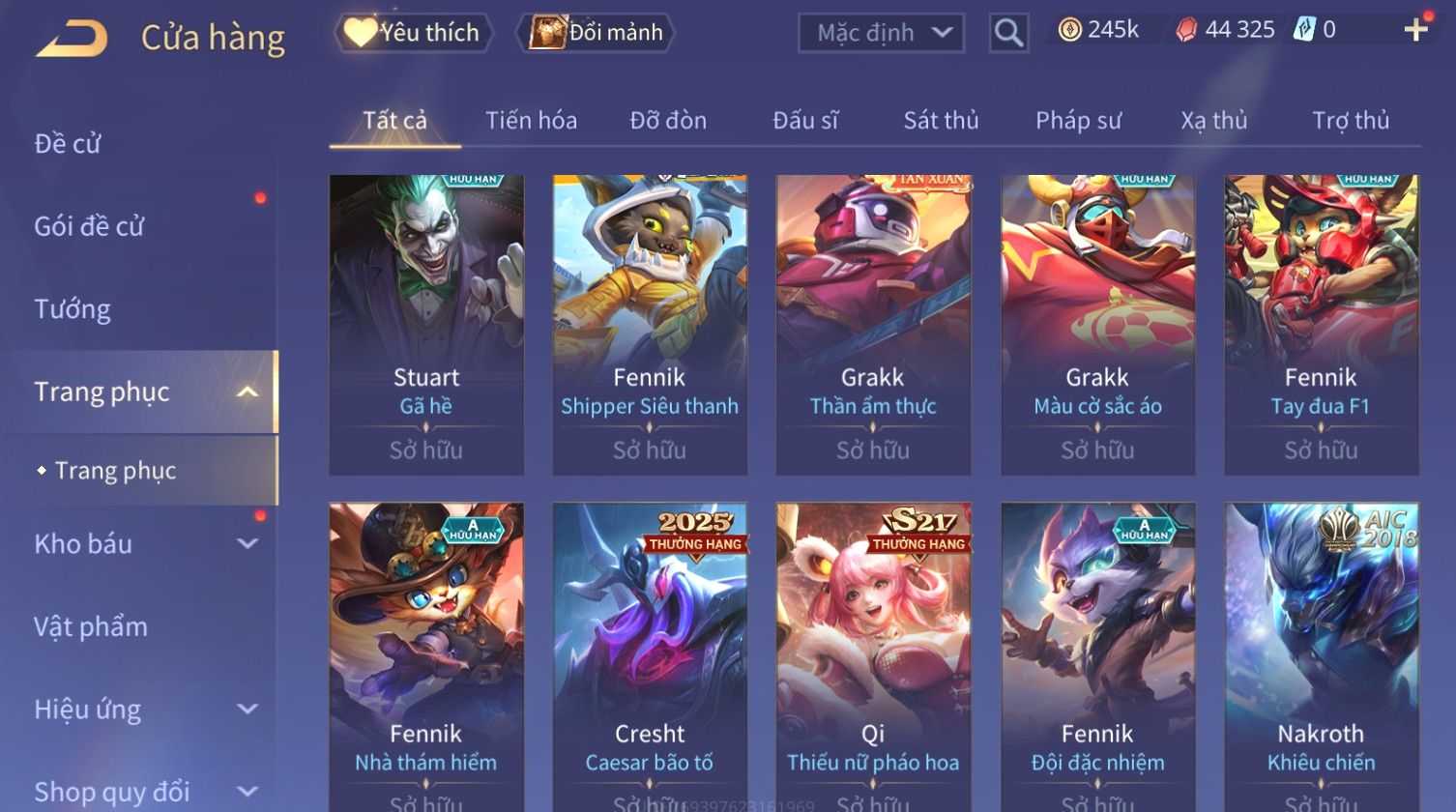Collapse the Trang phục sidebar section
This screenshot has width=1456, height=812.
pyautogui.click(x=248, y=392)
